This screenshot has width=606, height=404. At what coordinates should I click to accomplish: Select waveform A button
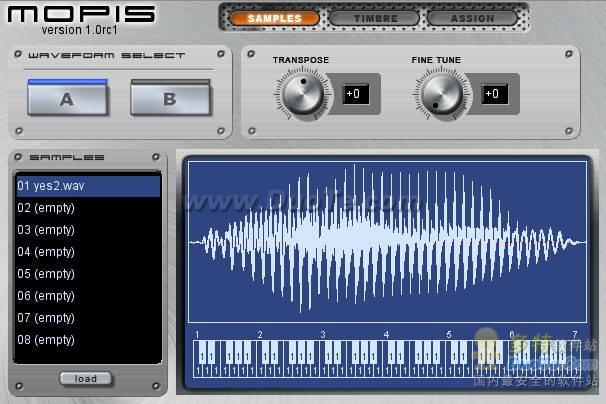pyautogui.click(x=67, y=97)
